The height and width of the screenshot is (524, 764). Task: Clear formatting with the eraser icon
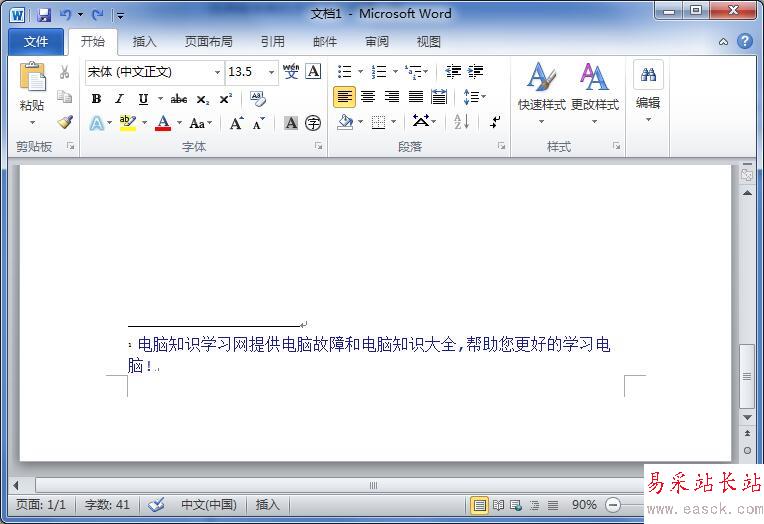(258, 98)
